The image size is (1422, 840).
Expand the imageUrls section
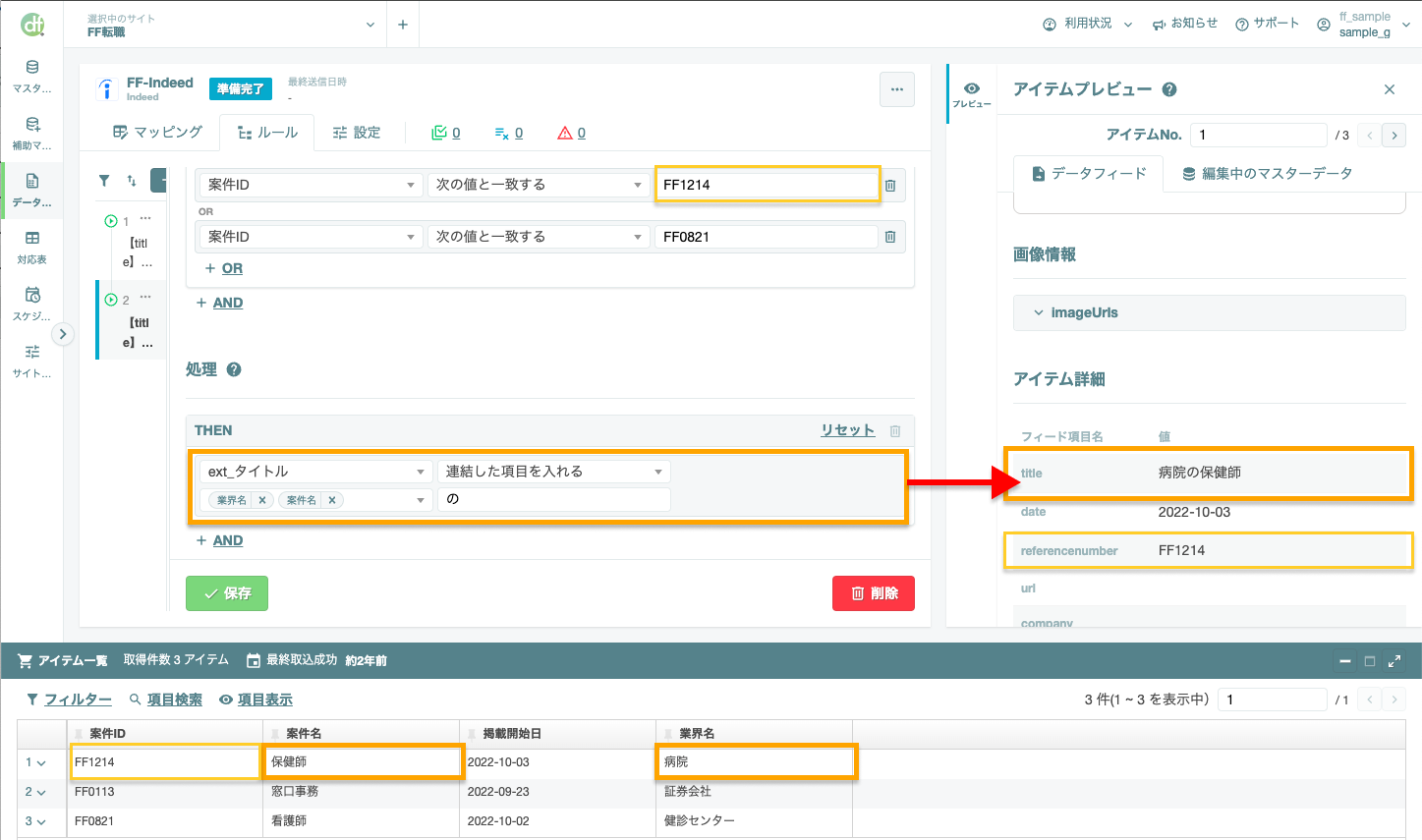[x=1209, y=312]
